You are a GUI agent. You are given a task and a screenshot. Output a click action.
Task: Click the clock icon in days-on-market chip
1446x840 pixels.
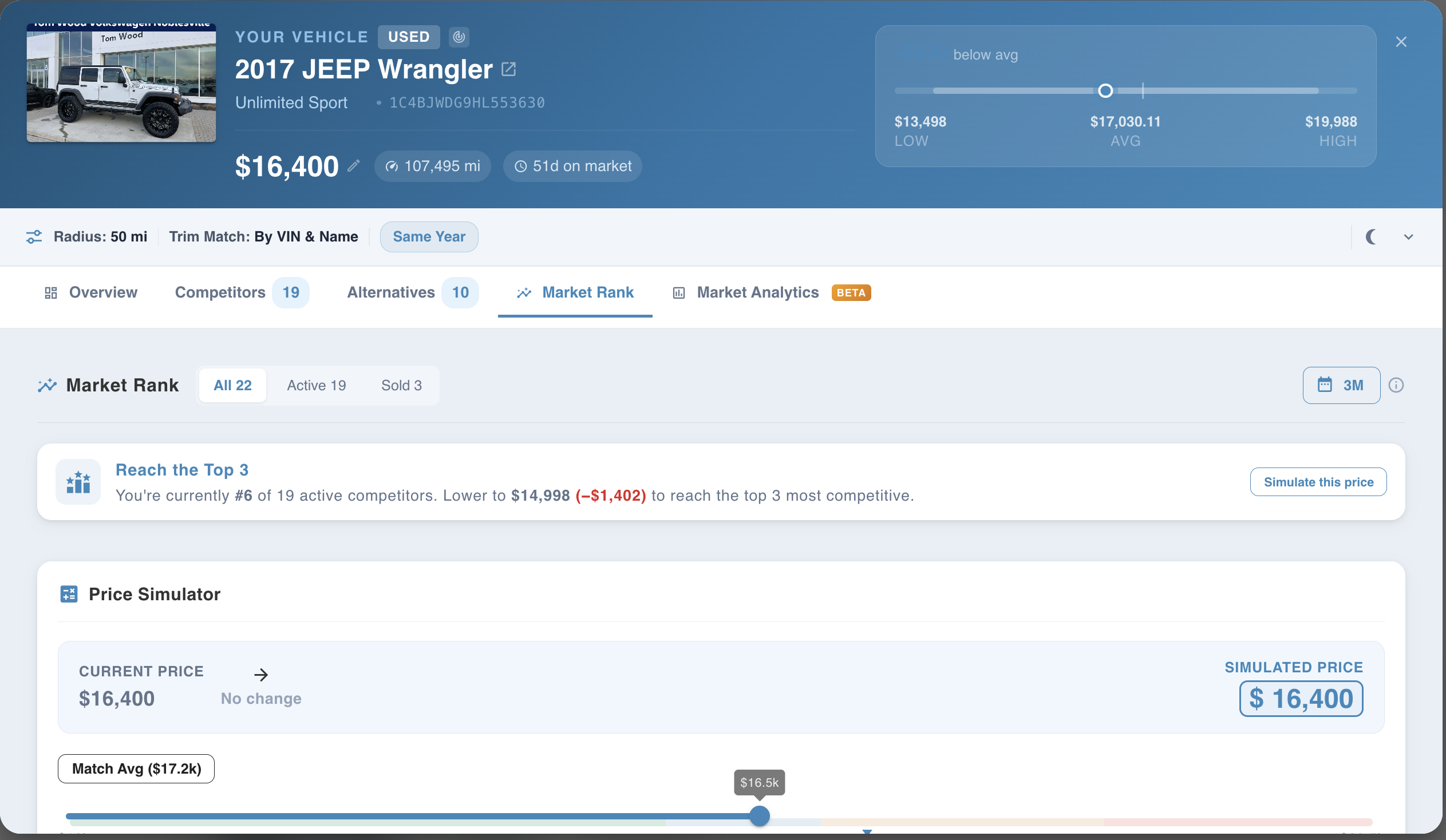[x=520, y=167]
